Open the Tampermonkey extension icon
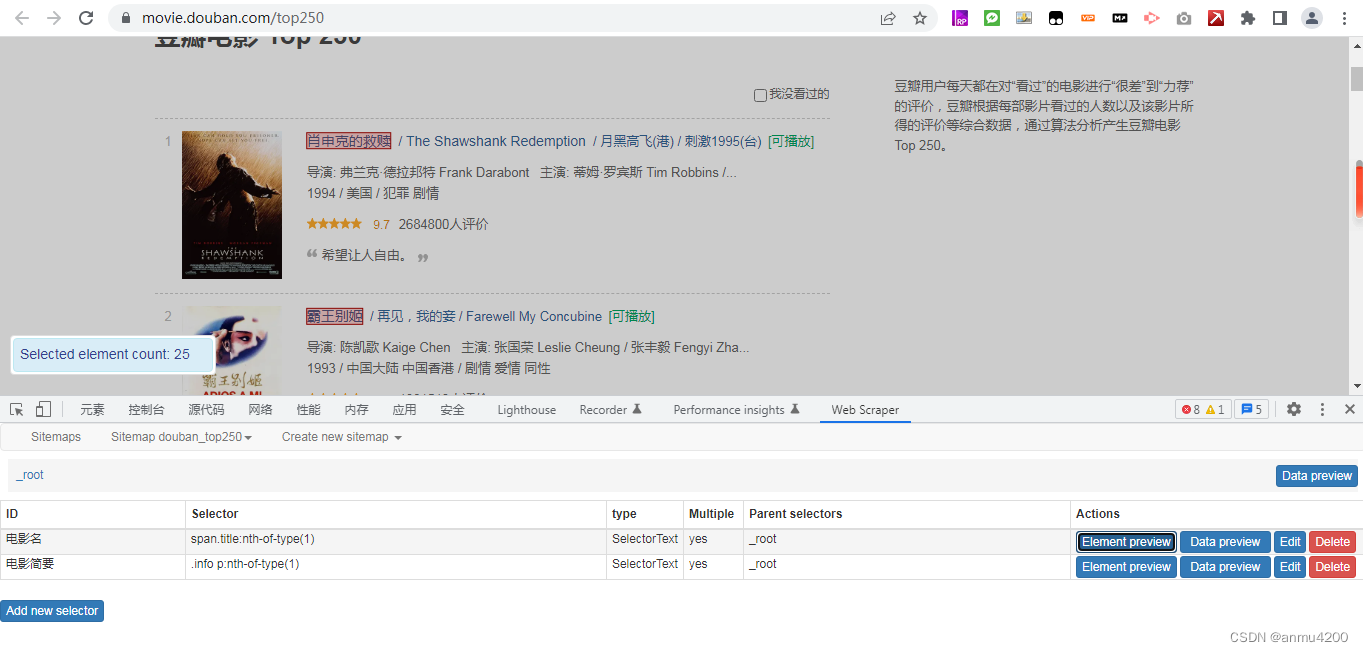1363x652 pixels. pos(1056,18)
